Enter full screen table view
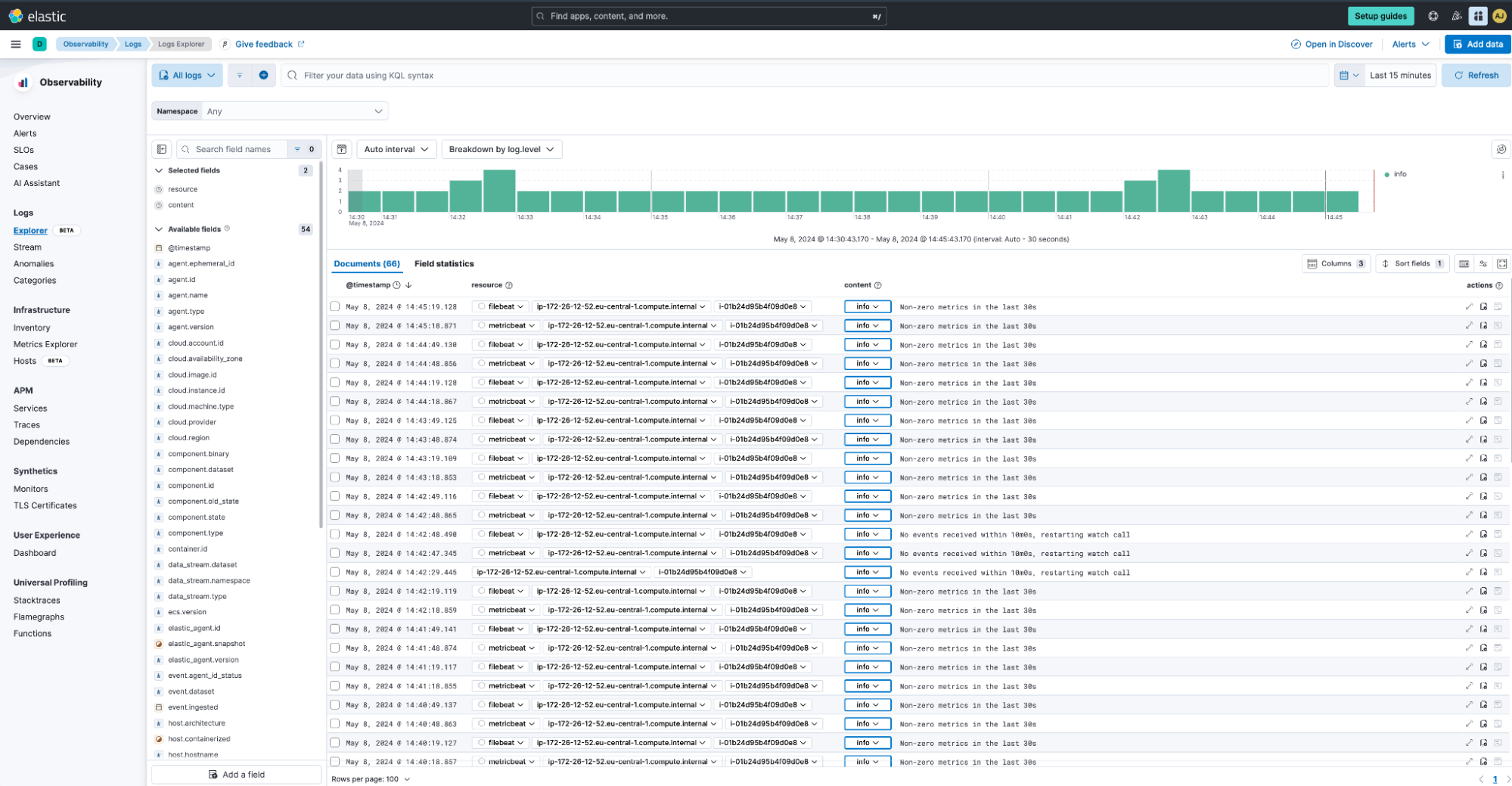1512x786 pixels. coord(1502,263)
